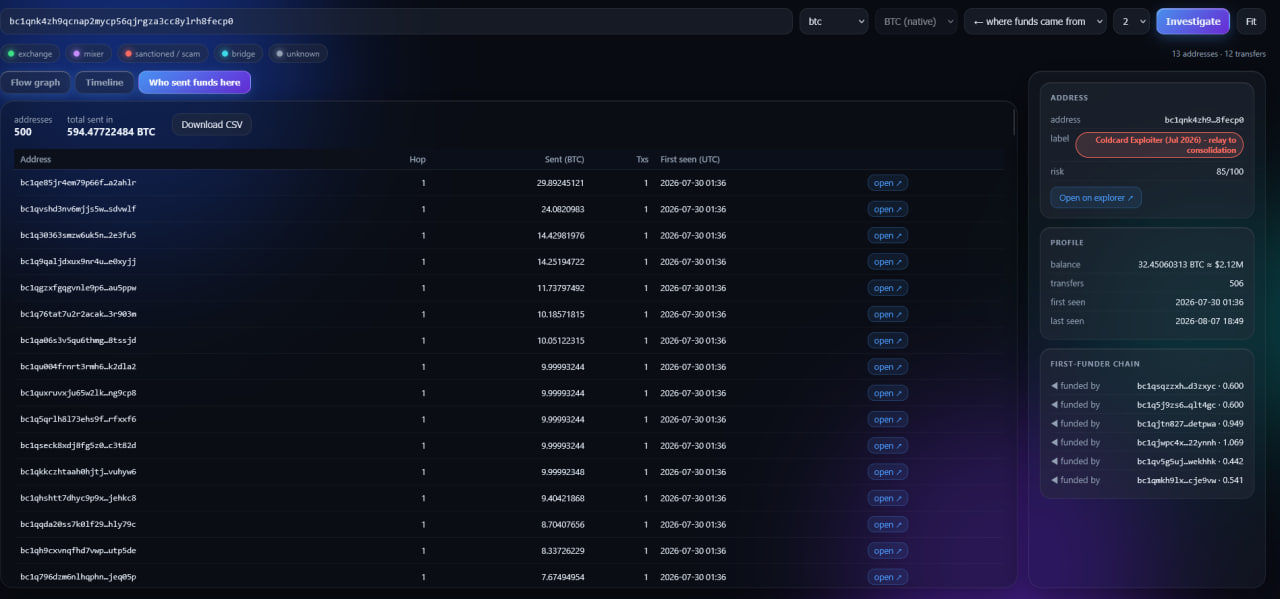Toggle the bridge legend filter
The width and height of the screenshot is (1280, 599).
point(238,54)
